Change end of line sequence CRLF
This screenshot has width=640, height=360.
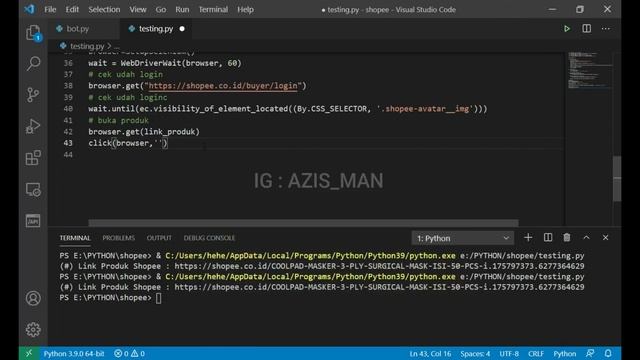pyautogui.click(x=536, y=353)
